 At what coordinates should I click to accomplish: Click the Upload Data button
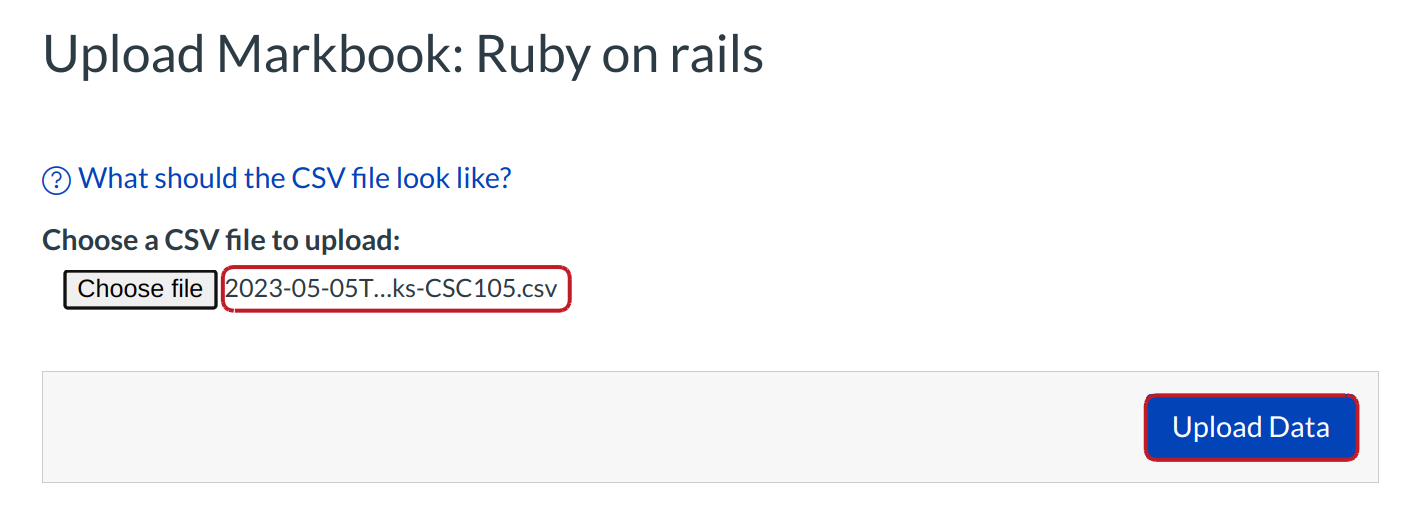pos(1250,428)
